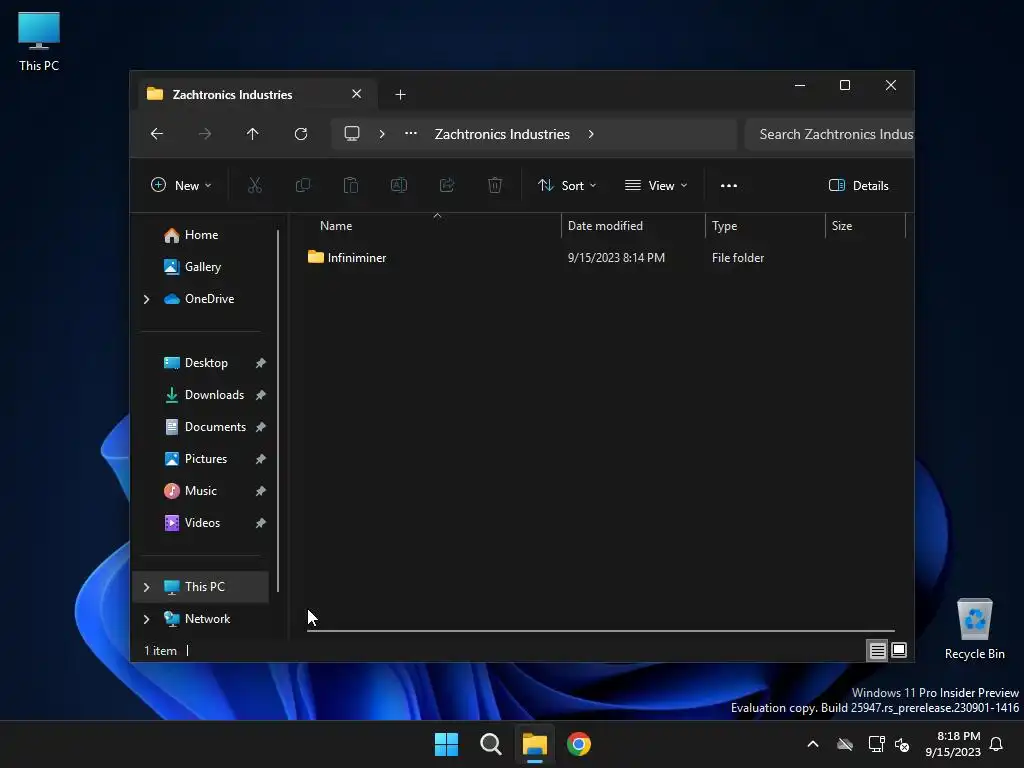This screenshot has height=768, width=1024.
Task: Click the Forward navigation arrow
Action: [204, 134]
